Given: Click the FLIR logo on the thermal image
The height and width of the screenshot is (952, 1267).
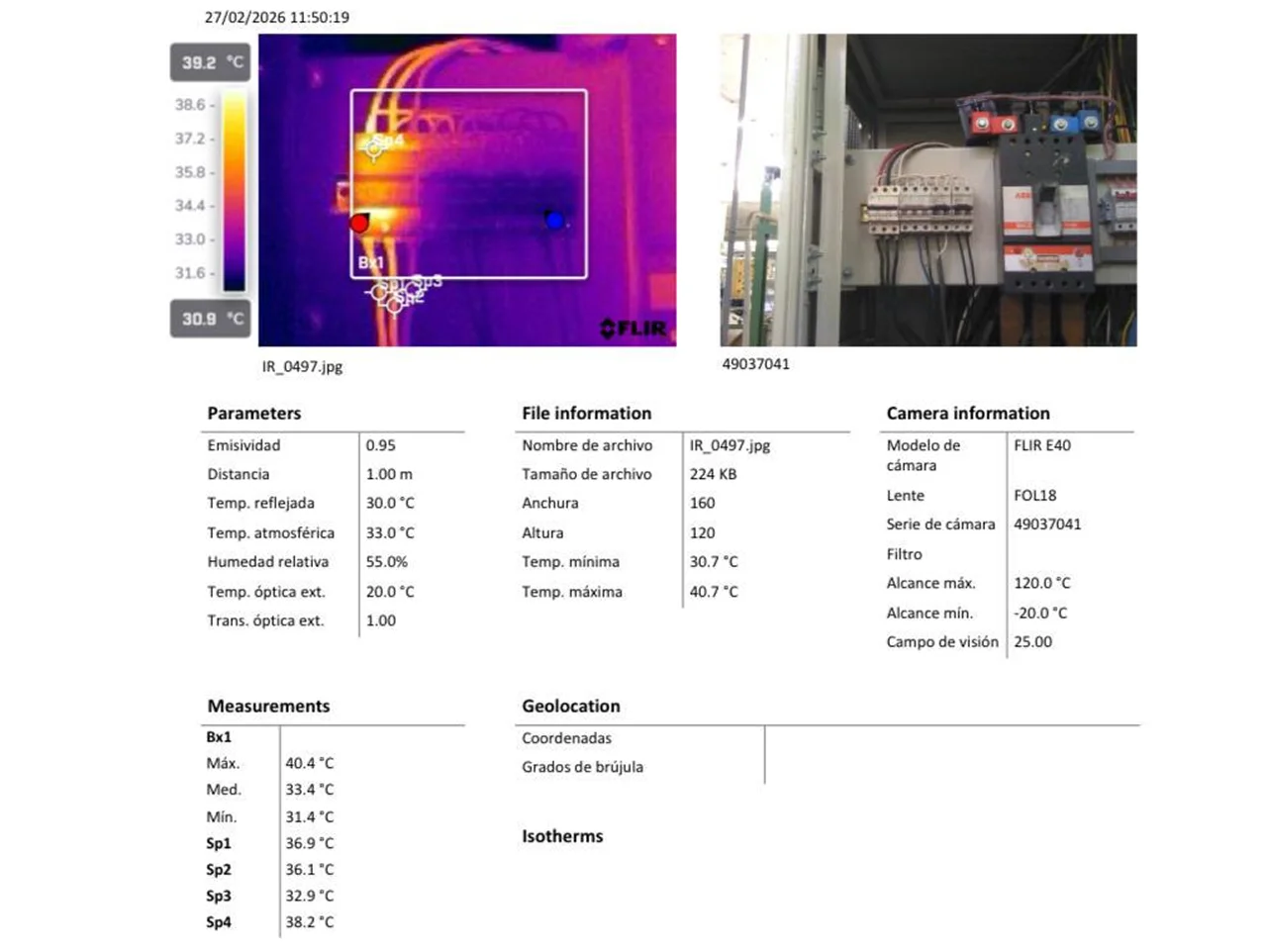Looking at the screenshot, I should (633, 328).
